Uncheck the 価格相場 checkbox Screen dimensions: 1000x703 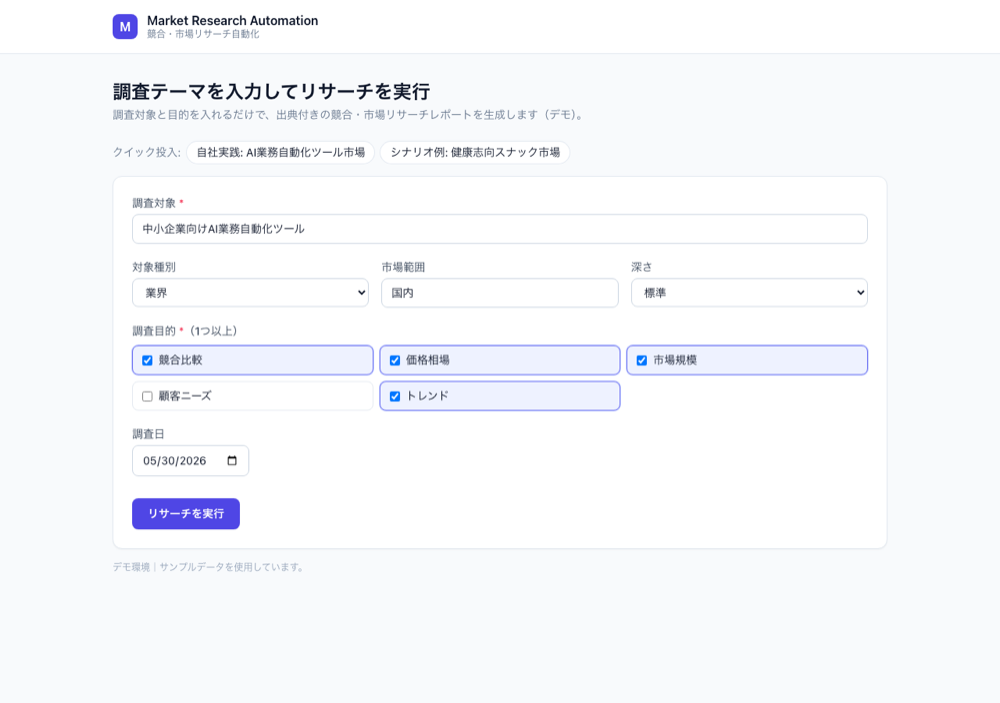(x=395, y=360)
